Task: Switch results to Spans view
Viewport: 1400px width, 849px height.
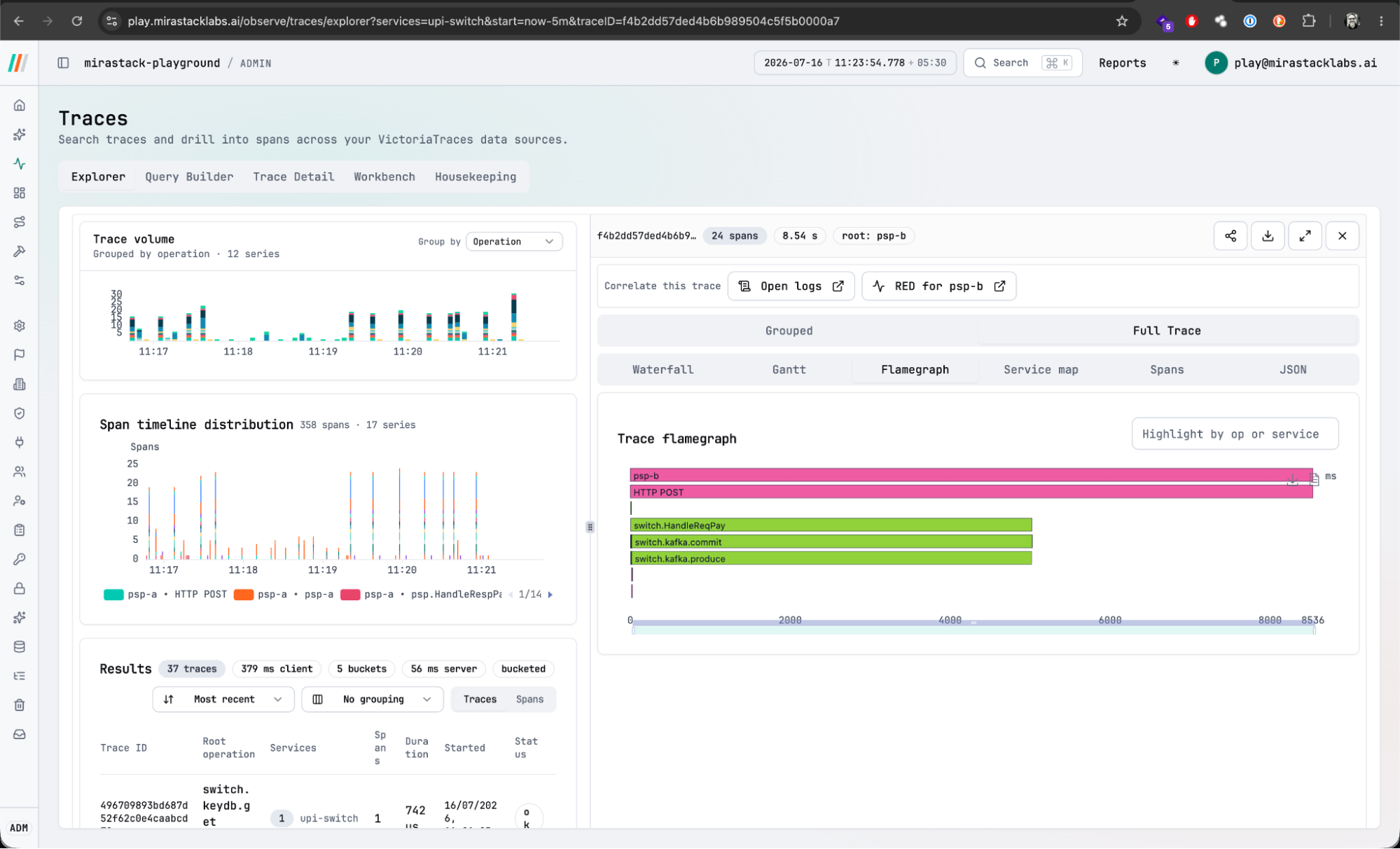Action: click(529, 699)
